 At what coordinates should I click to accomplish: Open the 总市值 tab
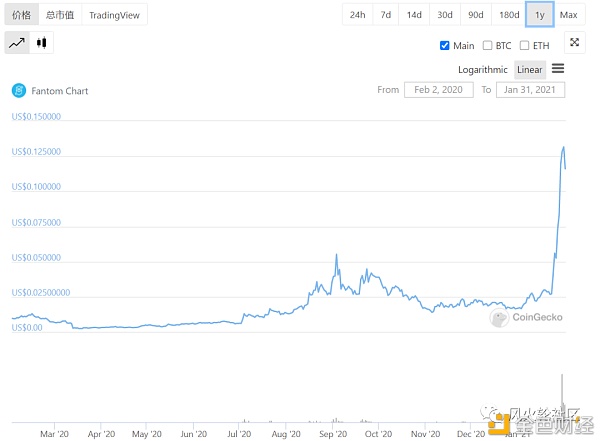coord(60,15)
